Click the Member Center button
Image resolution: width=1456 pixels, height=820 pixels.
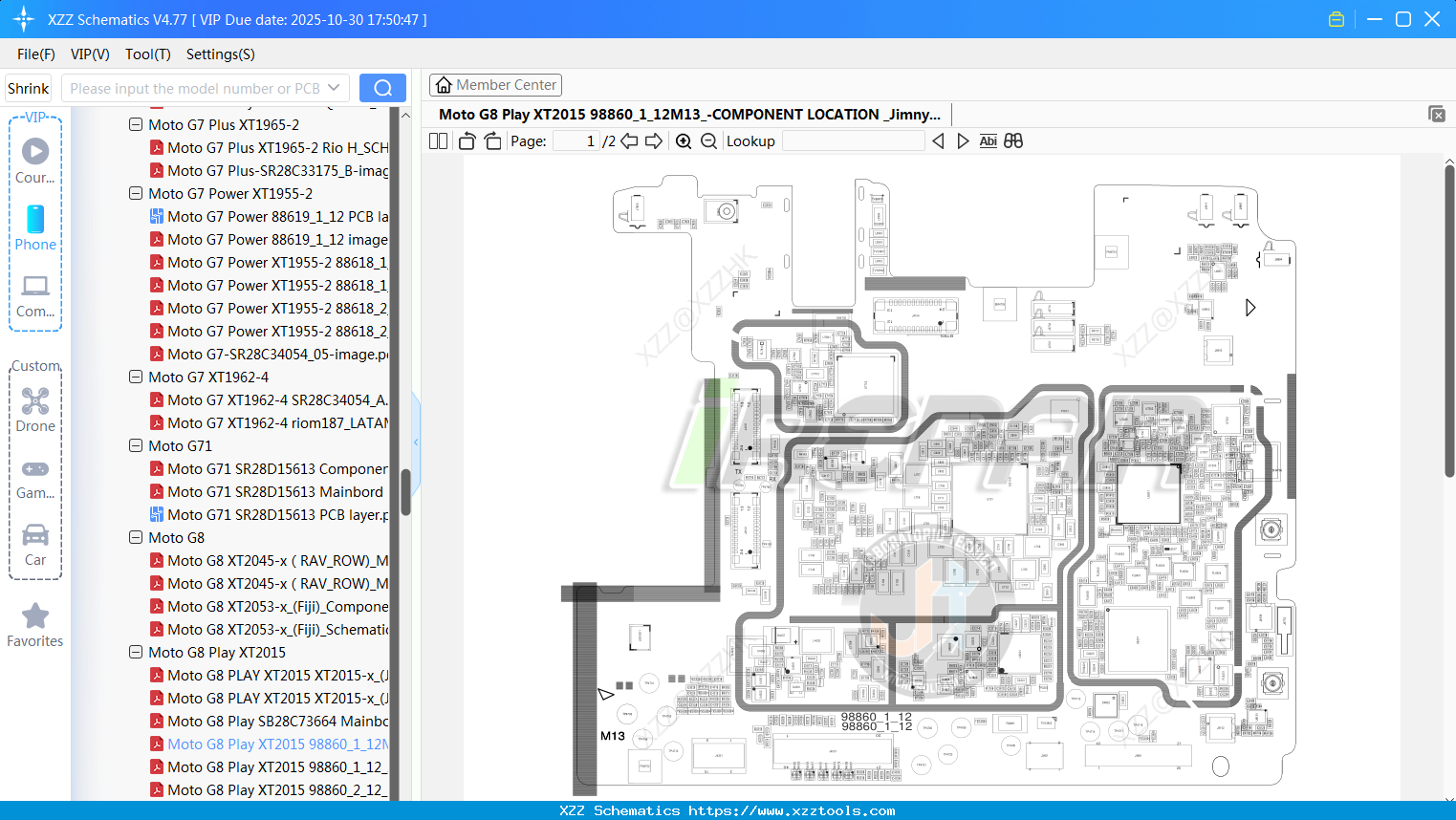click(x=495, y=84)
